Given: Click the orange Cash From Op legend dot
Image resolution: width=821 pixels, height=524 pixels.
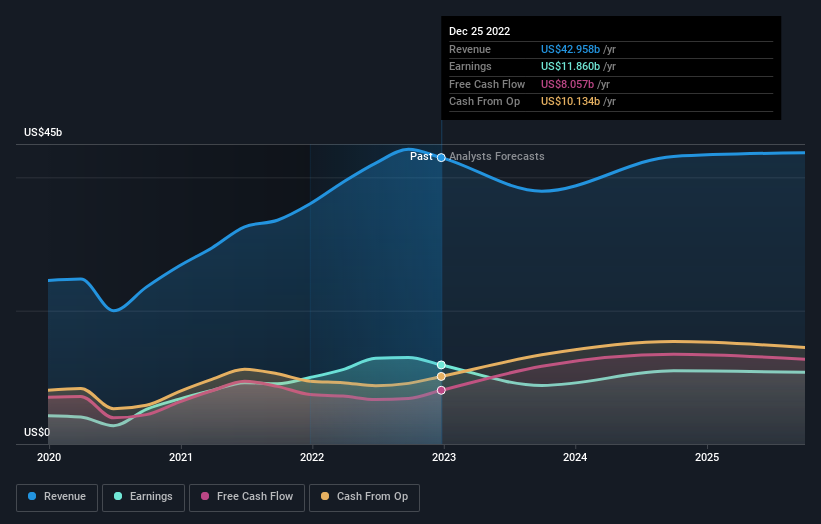Looking at the screenshot, I should point(325,496).
